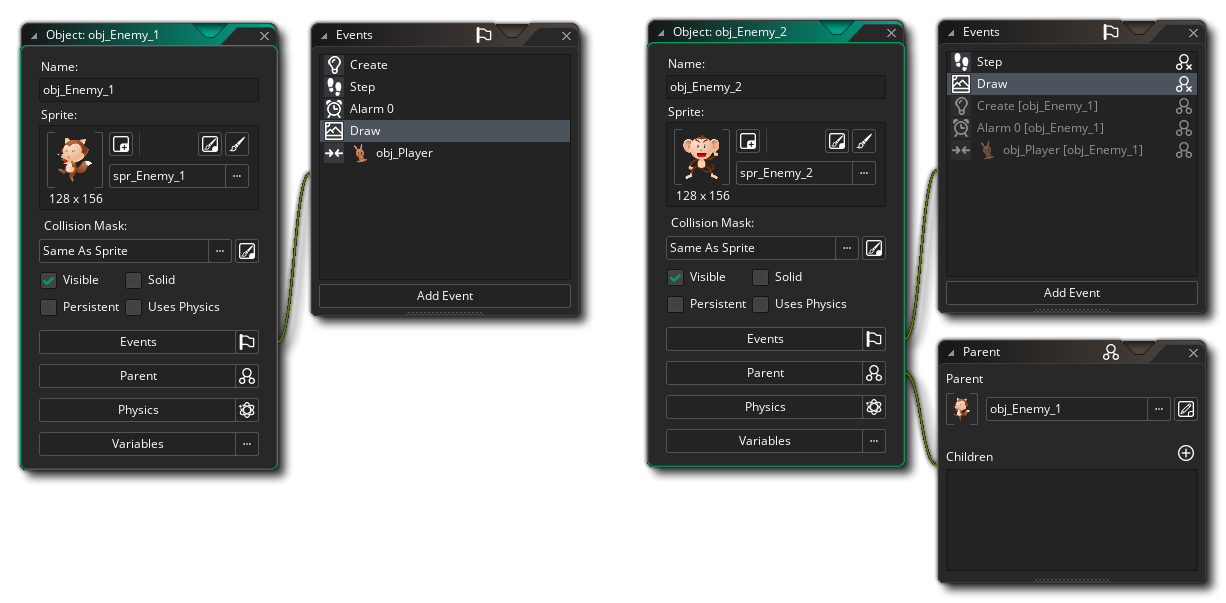The image size is (1226, 603).
Task: Click Variables button in obj_Enemy_1
Action: [137, 444]
